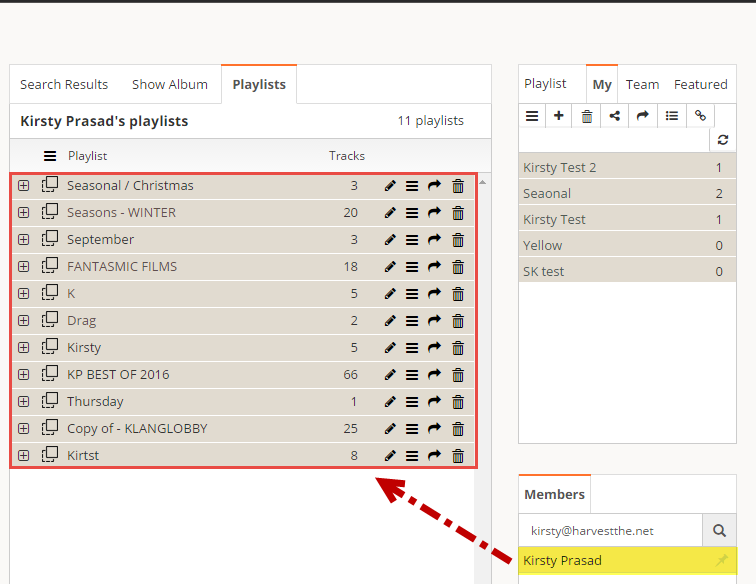Delete the Drag playlist
Viewport: 756px width, 584px height.
[458, 321]
